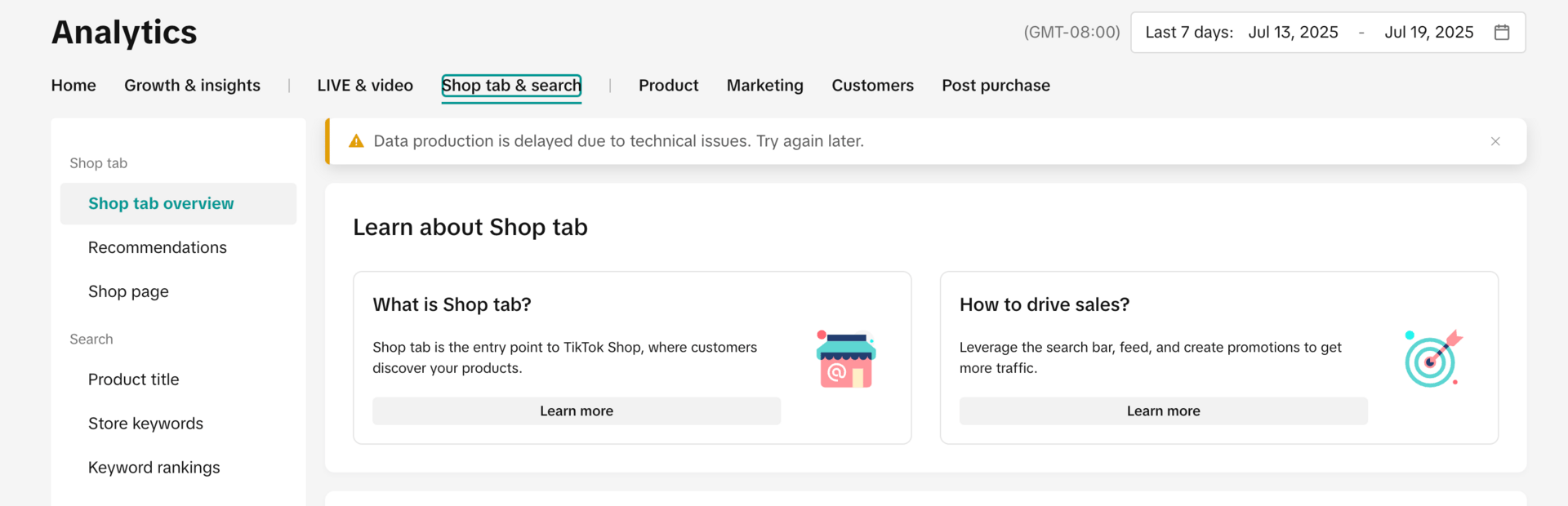The width and height of the screenshot is (1568, 506).
Task: Click the warning triangle icon in banner
Action: click(356, 141)
